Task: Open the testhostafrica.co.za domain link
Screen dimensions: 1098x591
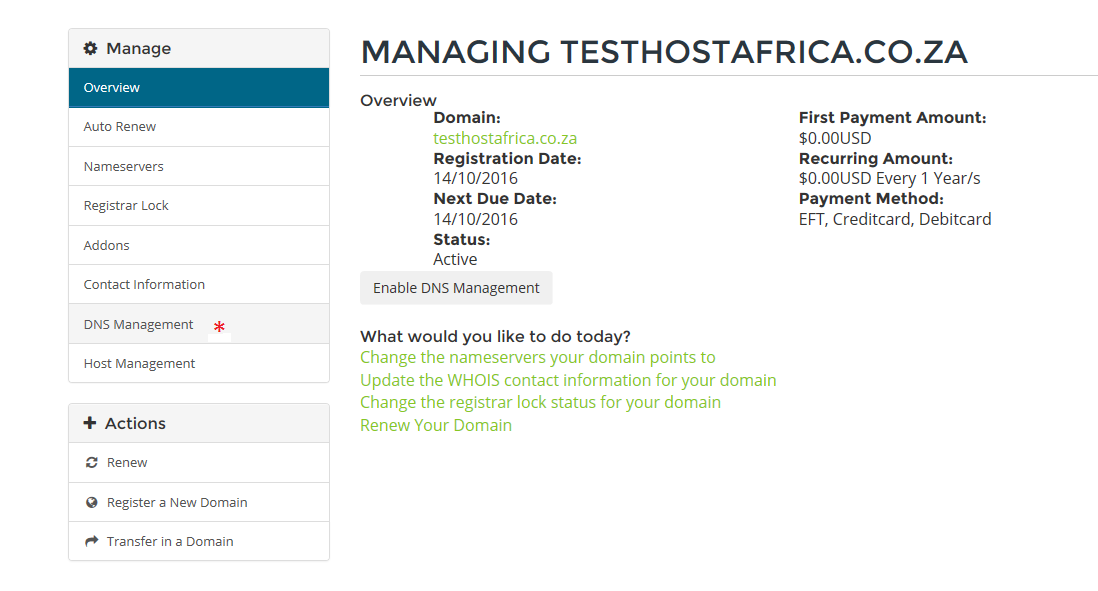Action: point(505,138)
